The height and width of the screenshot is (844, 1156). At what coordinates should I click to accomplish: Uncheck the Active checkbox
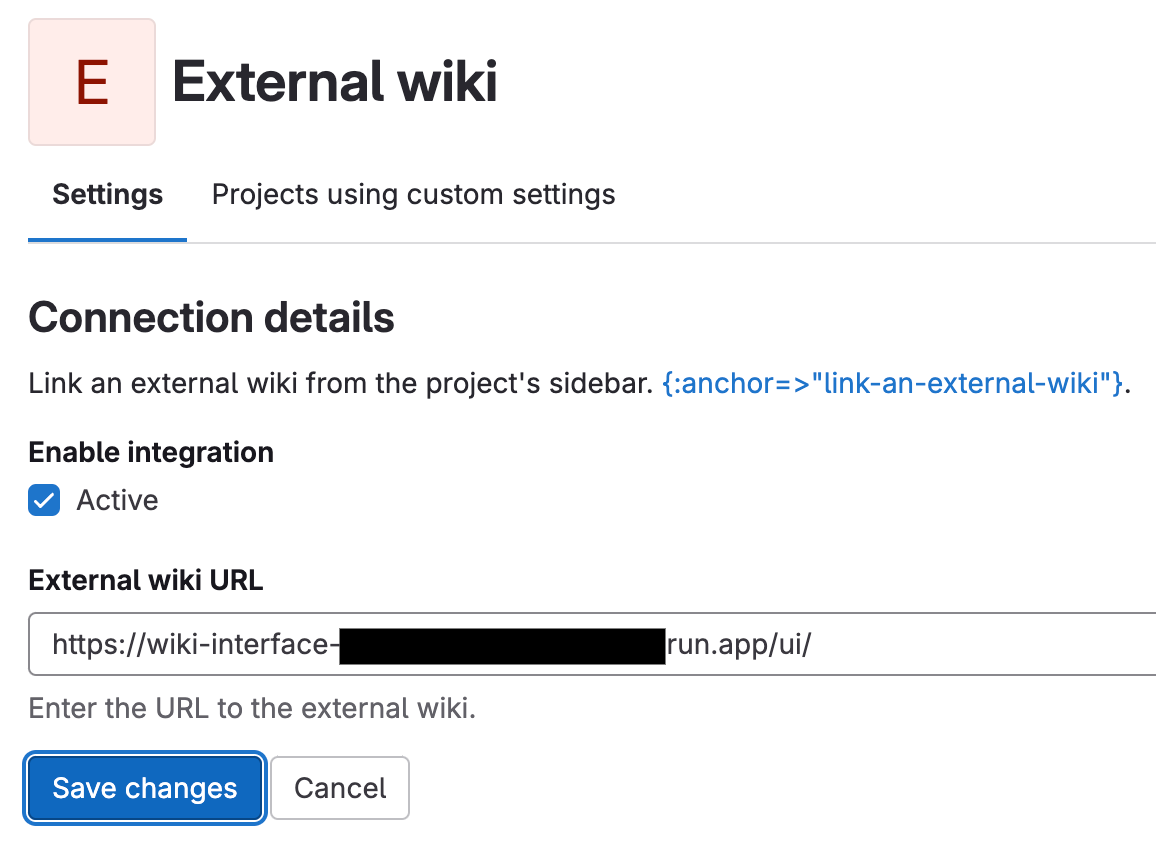coord(44,501)
